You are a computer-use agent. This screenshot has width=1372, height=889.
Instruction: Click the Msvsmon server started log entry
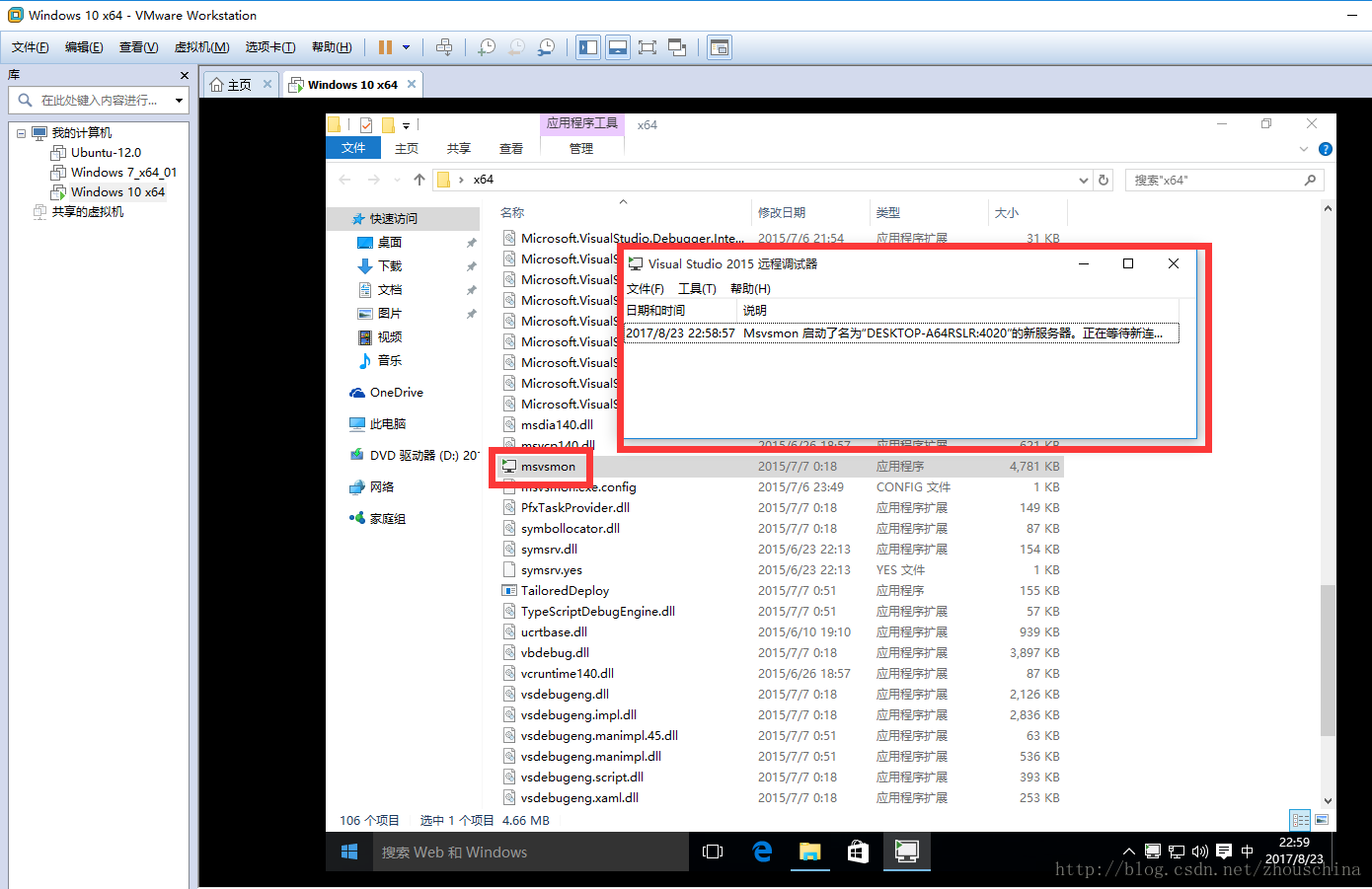coord(901,333)
